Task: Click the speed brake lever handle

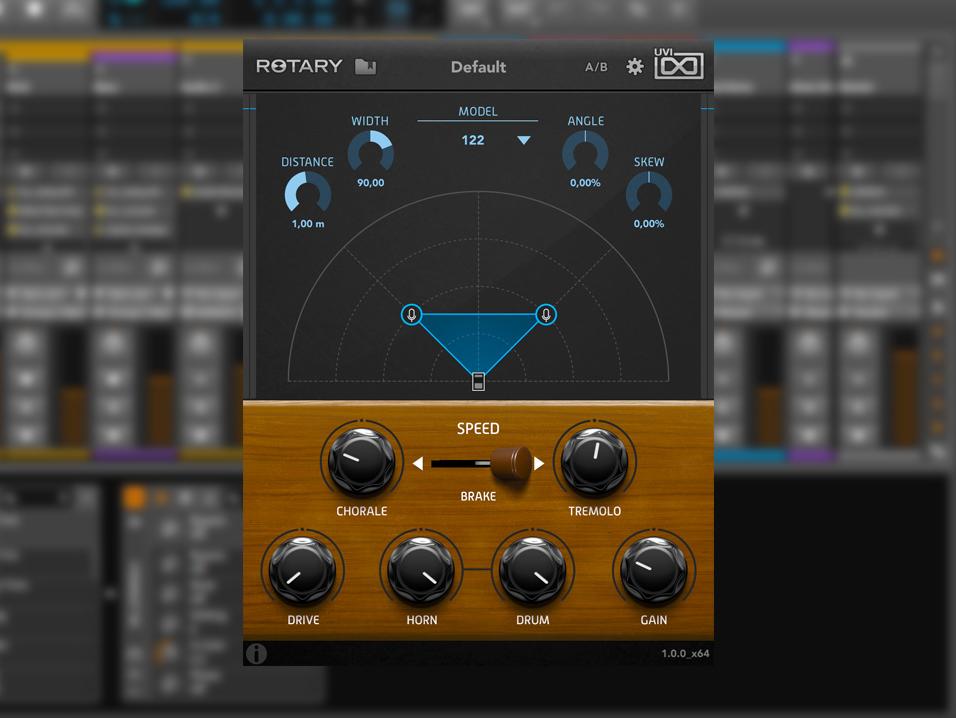Action: [513, 463]
